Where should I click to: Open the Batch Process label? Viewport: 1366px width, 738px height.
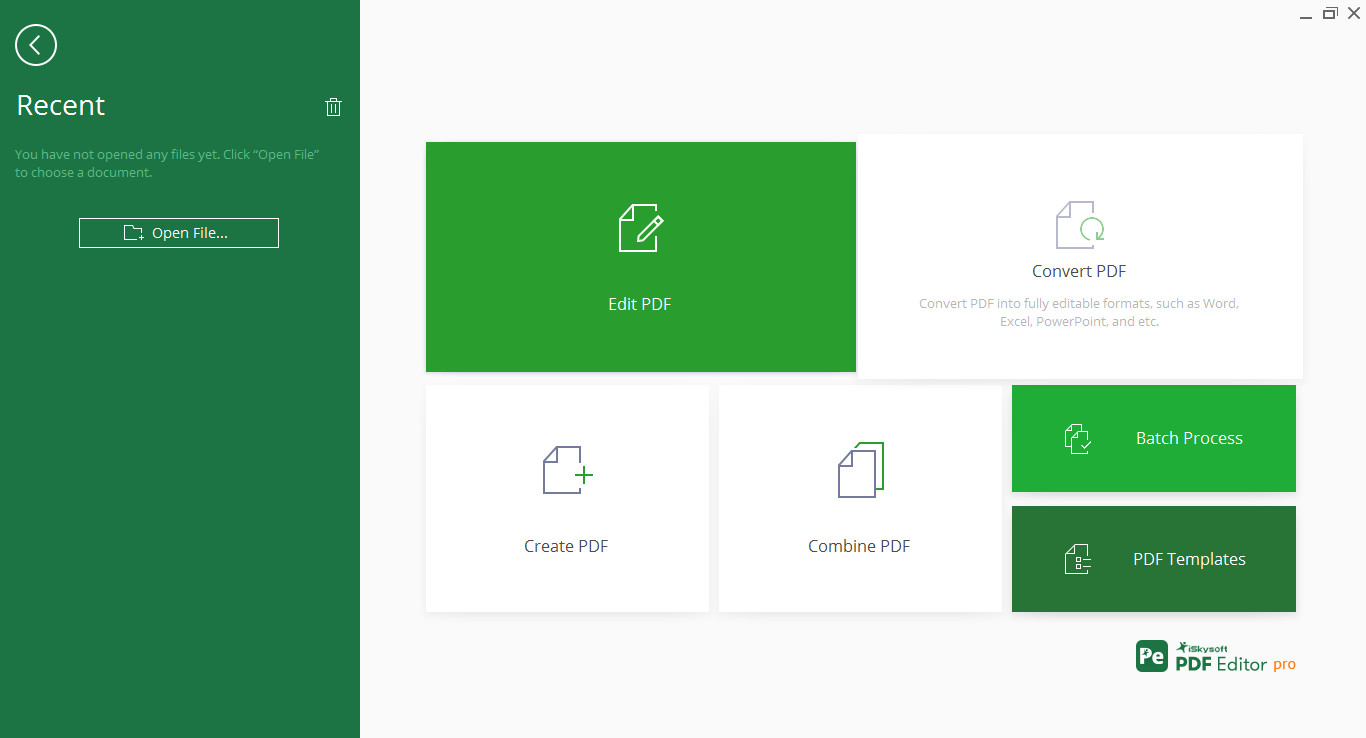[x=1189, y=438]
